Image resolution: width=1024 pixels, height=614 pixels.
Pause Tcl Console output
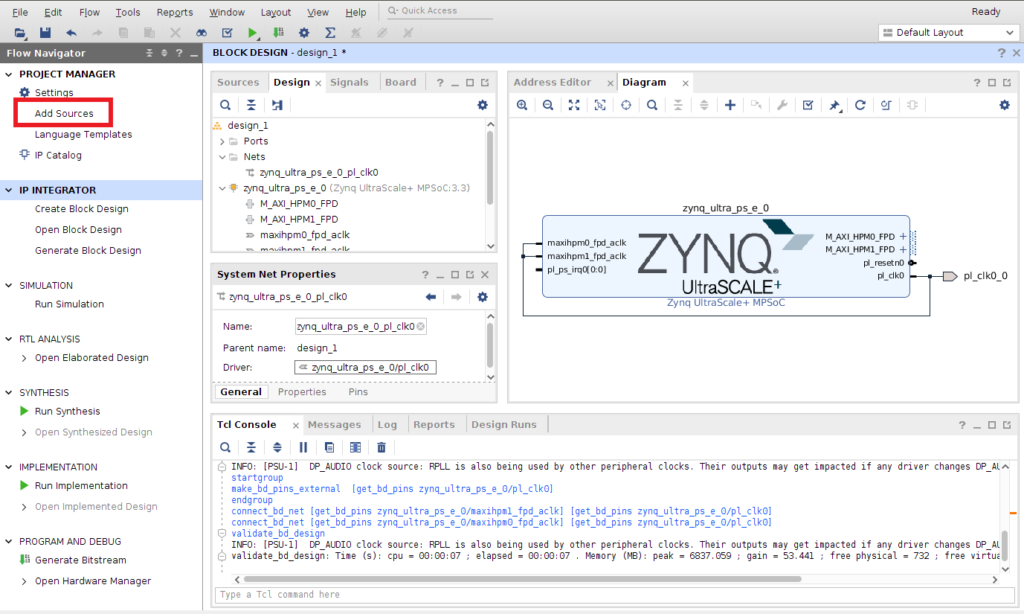click(303, 447)
